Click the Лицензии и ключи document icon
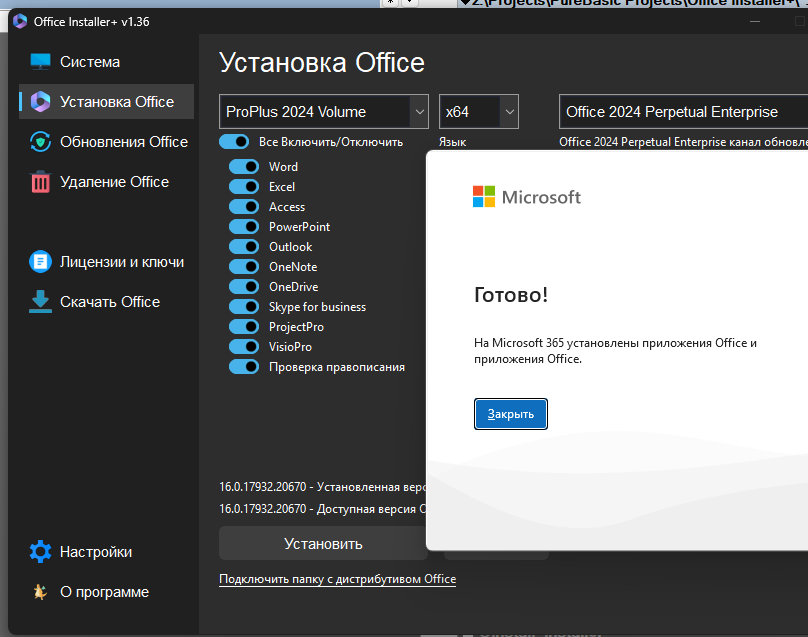The width and height of the screenshot is (808, 637). pos(40,262)
